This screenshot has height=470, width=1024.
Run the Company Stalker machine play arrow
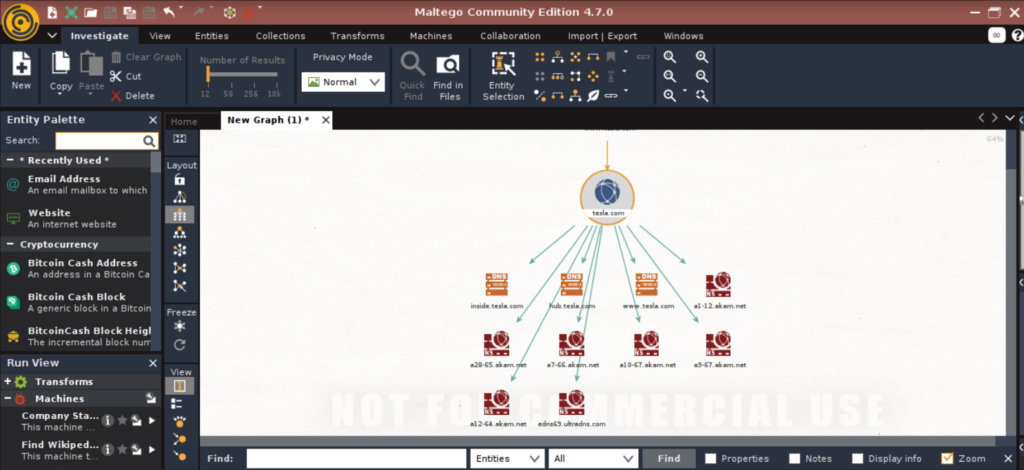pos(152,420)
